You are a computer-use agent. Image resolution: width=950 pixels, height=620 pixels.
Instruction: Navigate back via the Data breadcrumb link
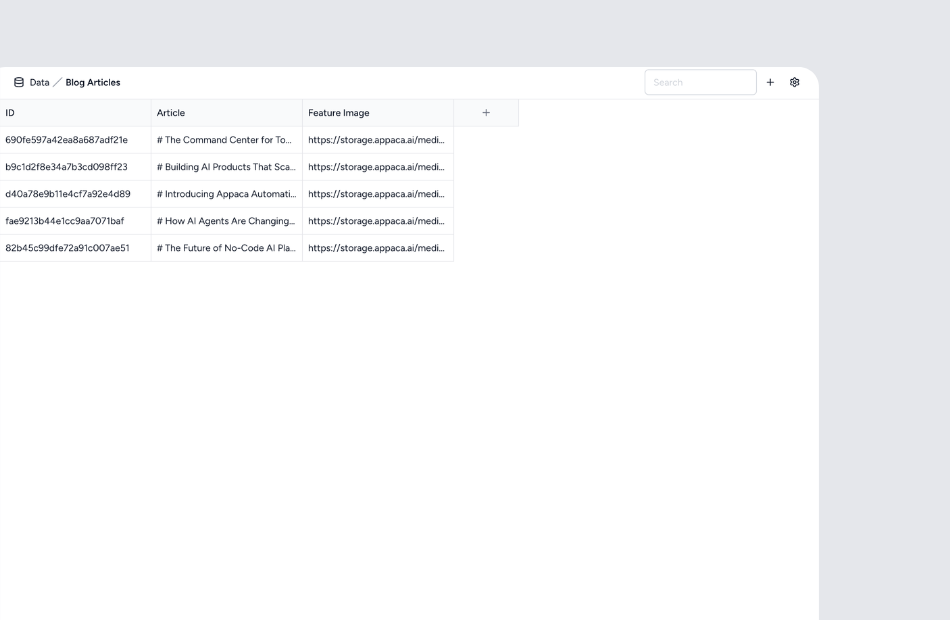[39, 82]
